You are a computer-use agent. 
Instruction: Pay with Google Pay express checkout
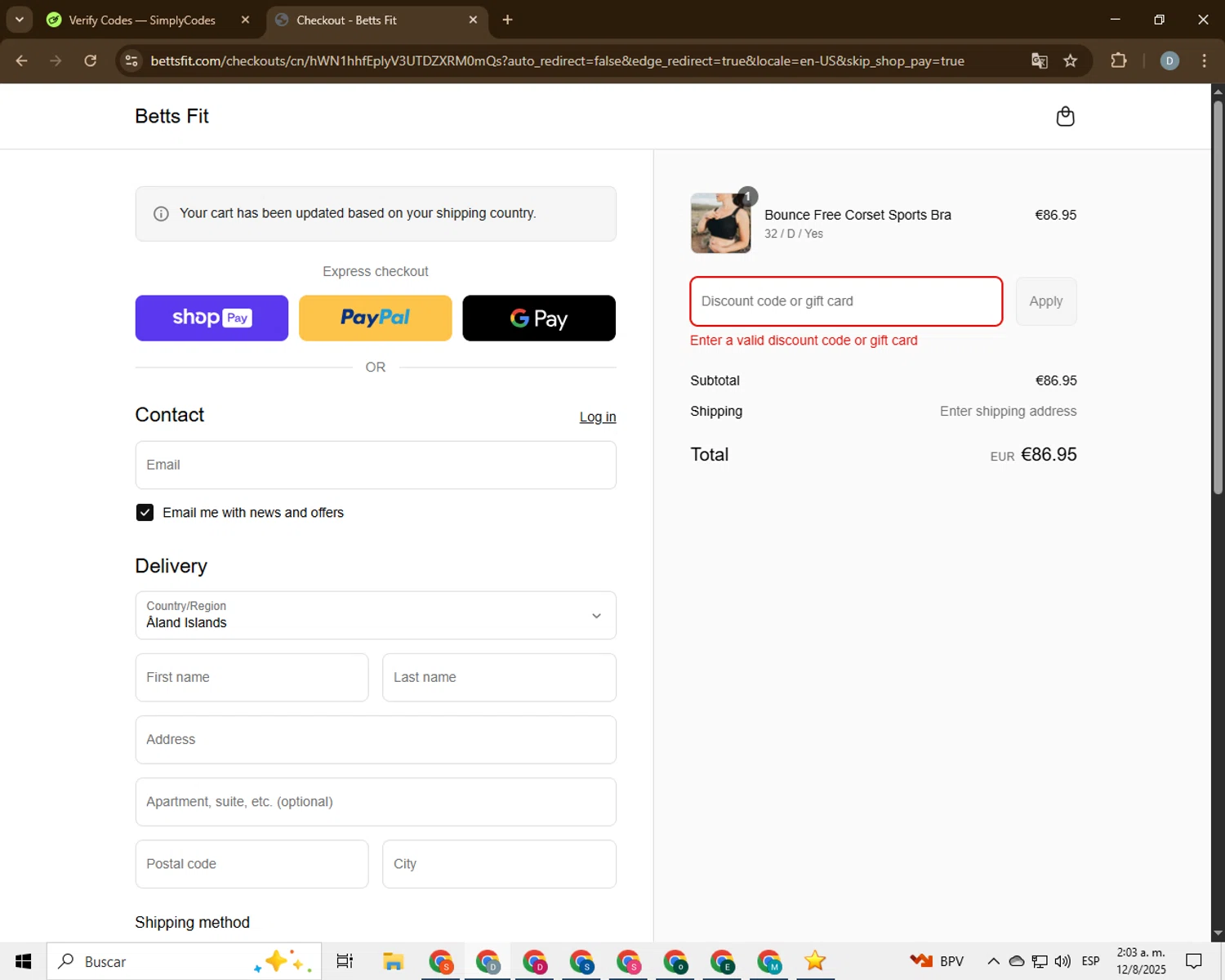539,318
